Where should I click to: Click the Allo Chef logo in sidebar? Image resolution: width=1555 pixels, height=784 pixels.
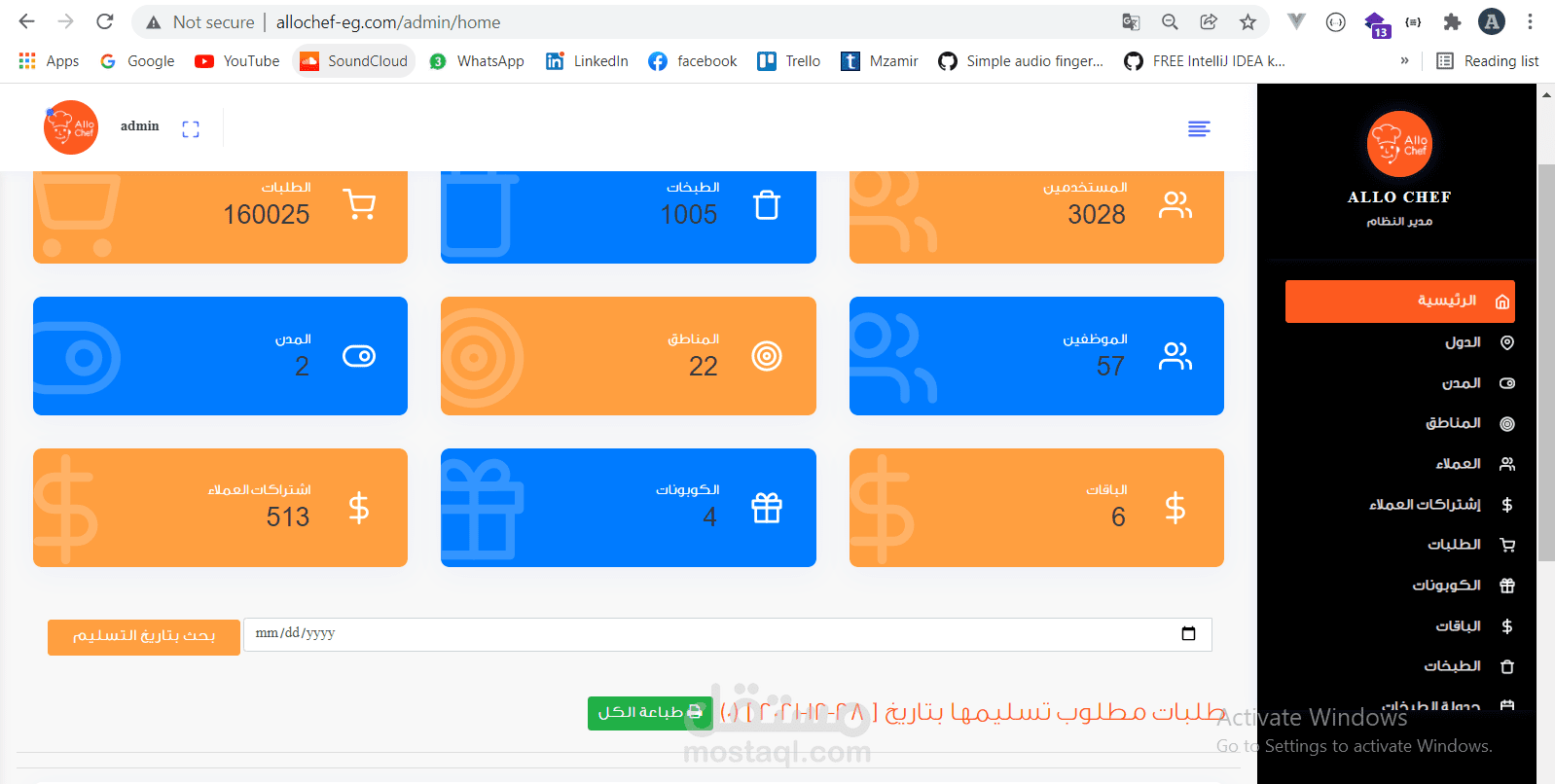pyautogui.click(x=1399, y=144)
